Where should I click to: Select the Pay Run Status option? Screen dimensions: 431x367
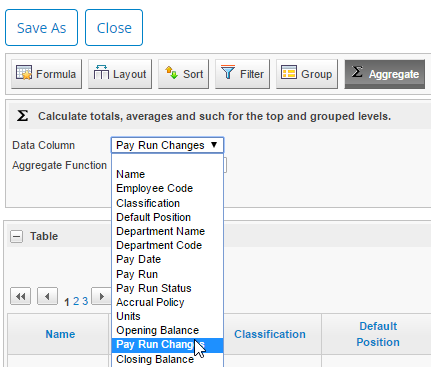point(167,288)
